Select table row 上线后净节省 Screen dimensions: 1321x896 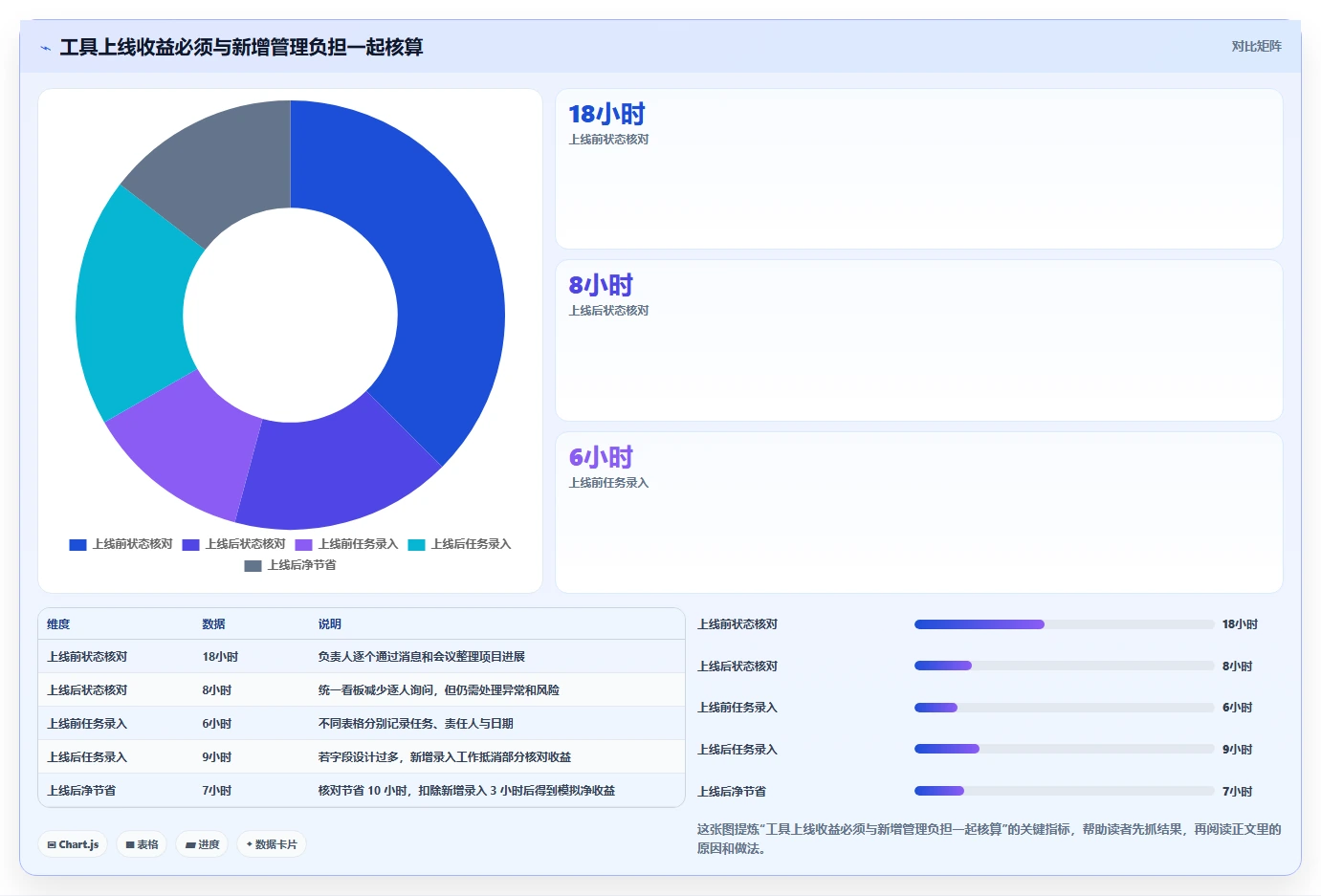(x=362, y=791)
